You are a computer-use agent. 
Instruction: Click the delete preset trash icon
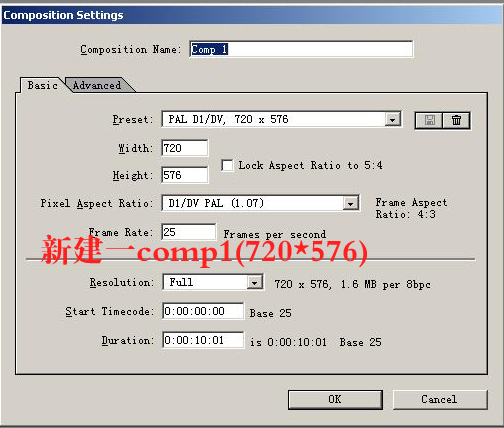(x=456, y=120)
